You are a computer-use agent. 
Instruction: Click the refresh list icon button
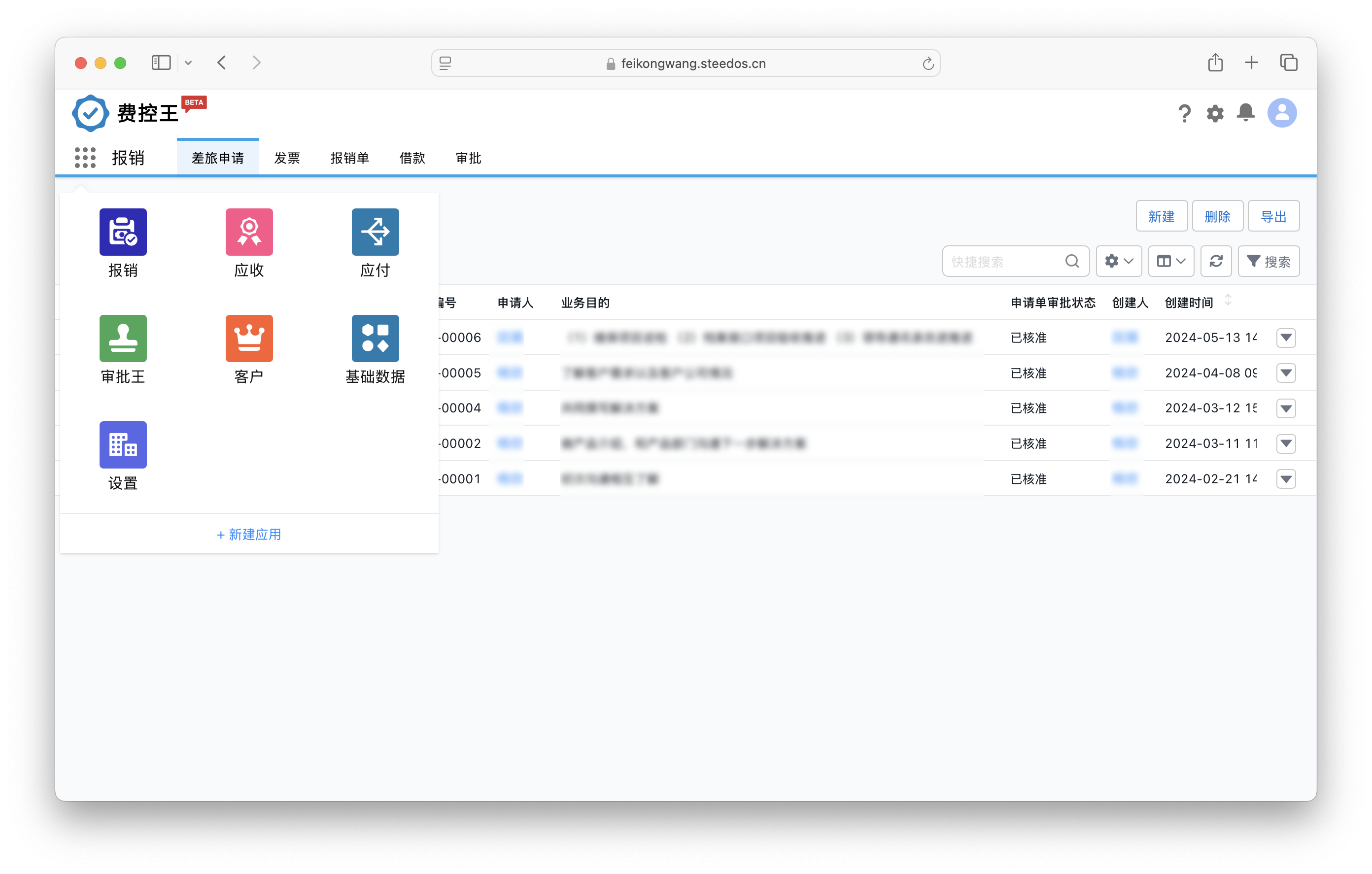point(1216,262)
